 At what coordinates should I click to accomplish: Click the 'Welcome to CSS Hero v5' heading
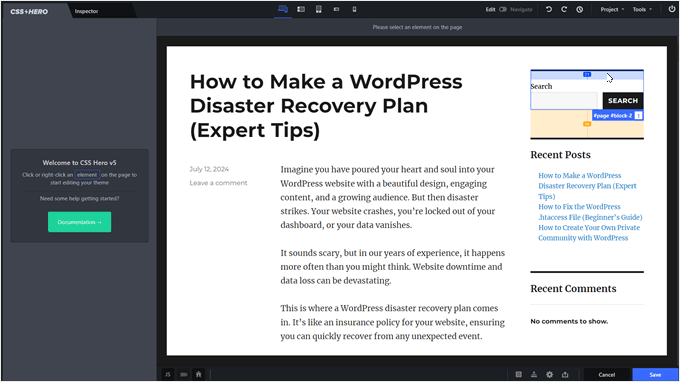(x=79, y=163)
